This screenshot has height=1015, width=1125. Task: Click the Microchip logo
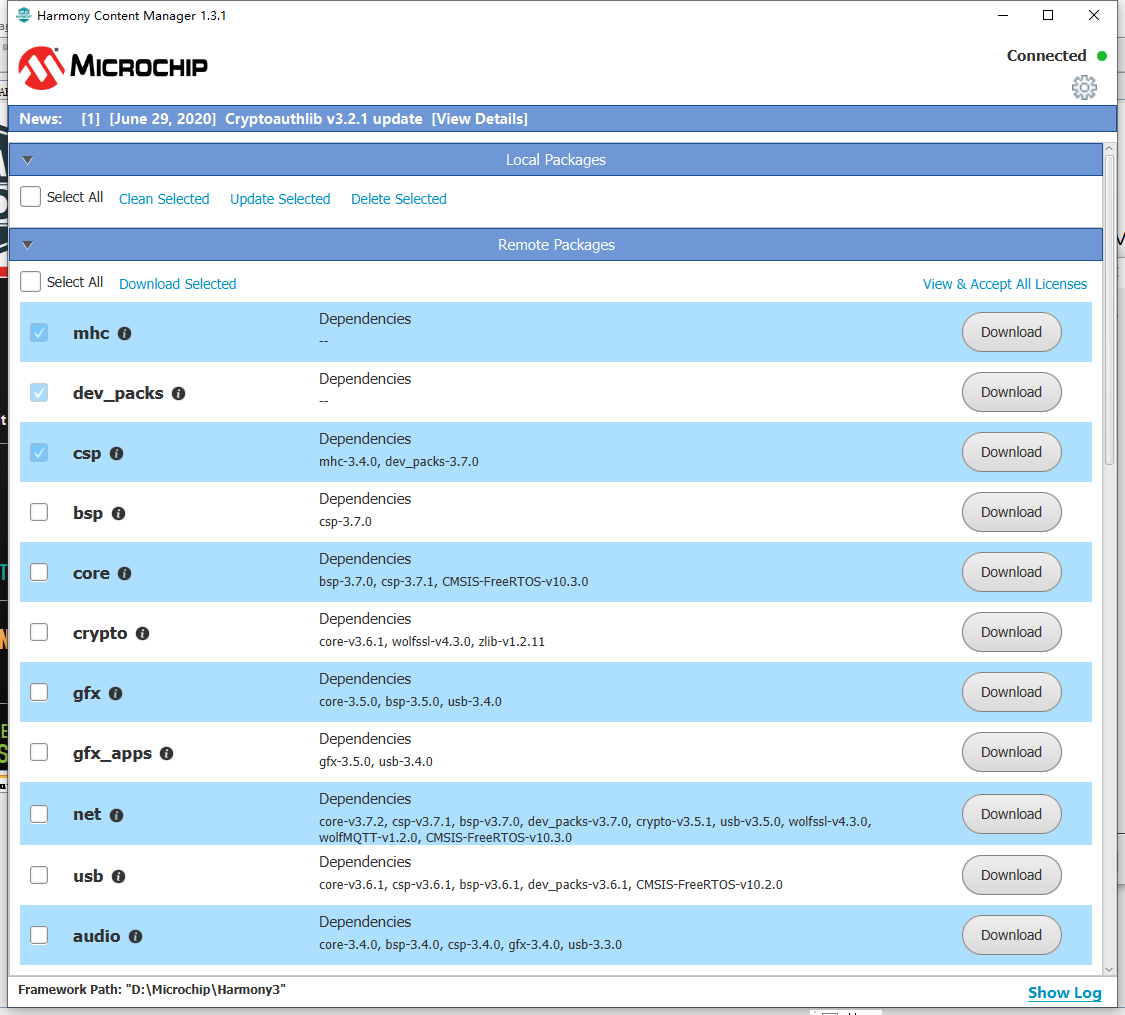click(113, 67)
